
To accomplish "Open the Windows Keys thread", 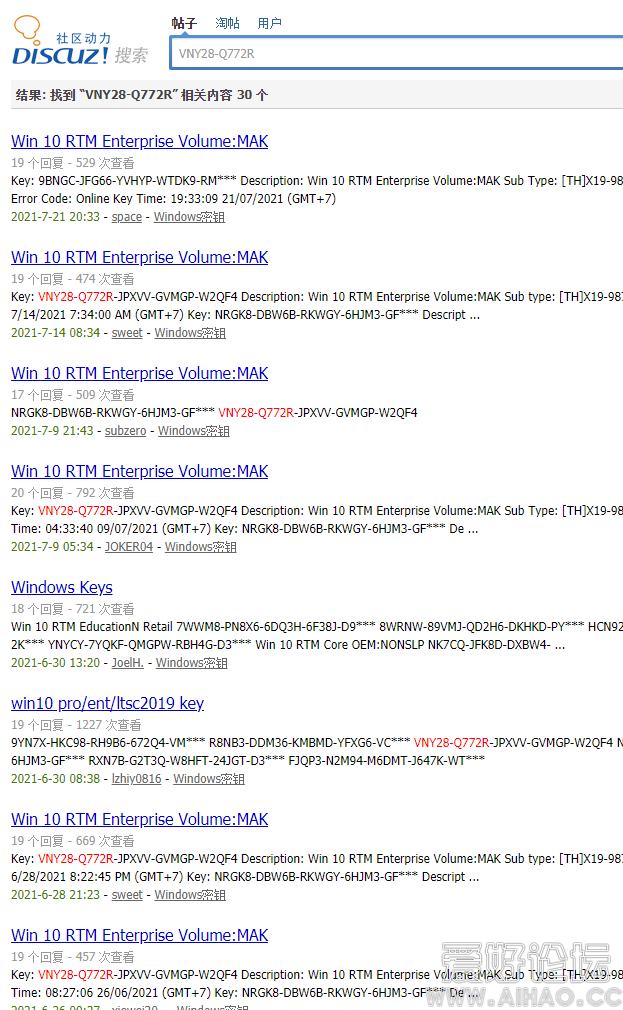I will (62, 587).
